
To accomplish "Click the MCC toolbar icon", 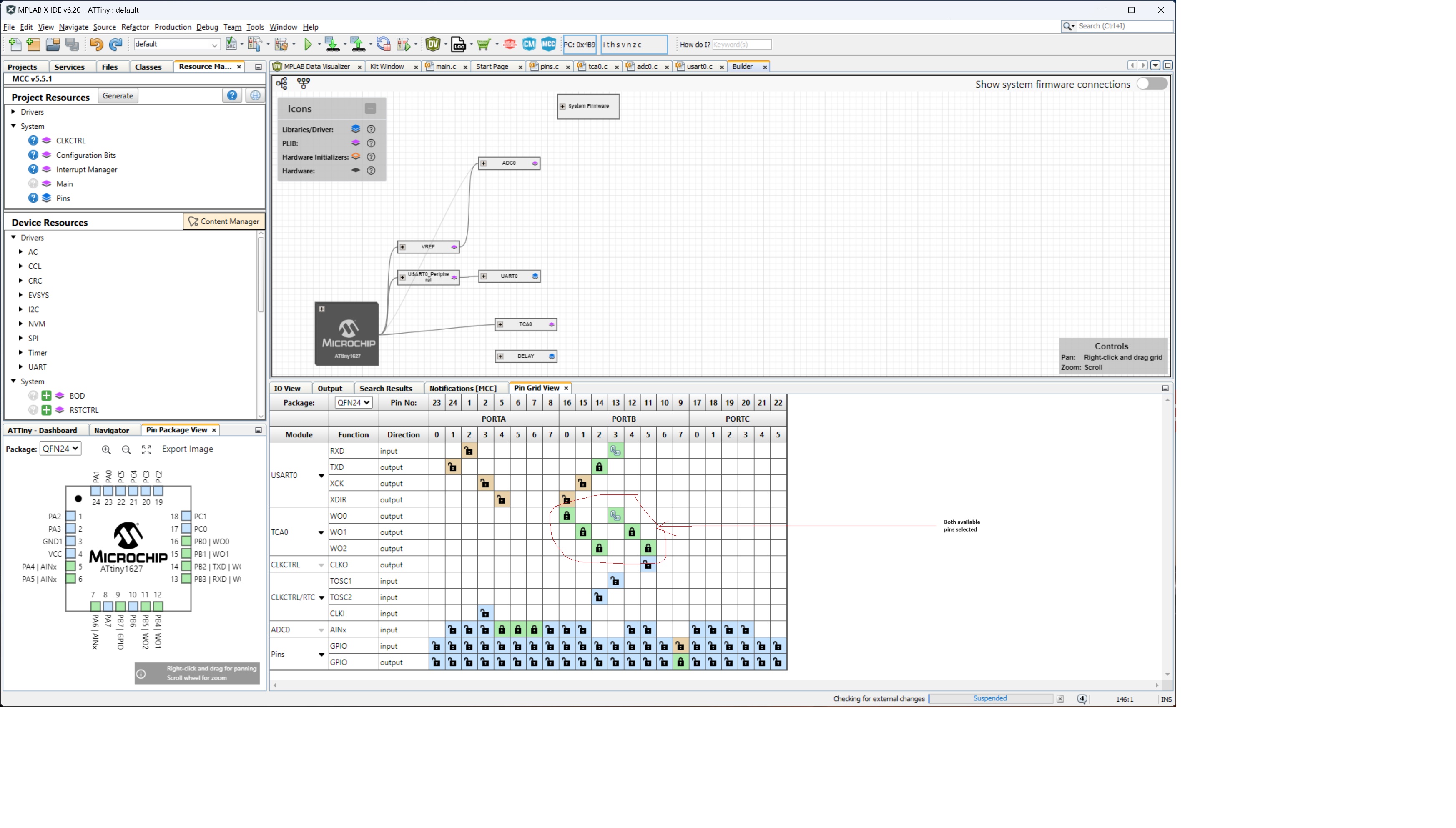I will pyautogui.click(x=548, y=44).
